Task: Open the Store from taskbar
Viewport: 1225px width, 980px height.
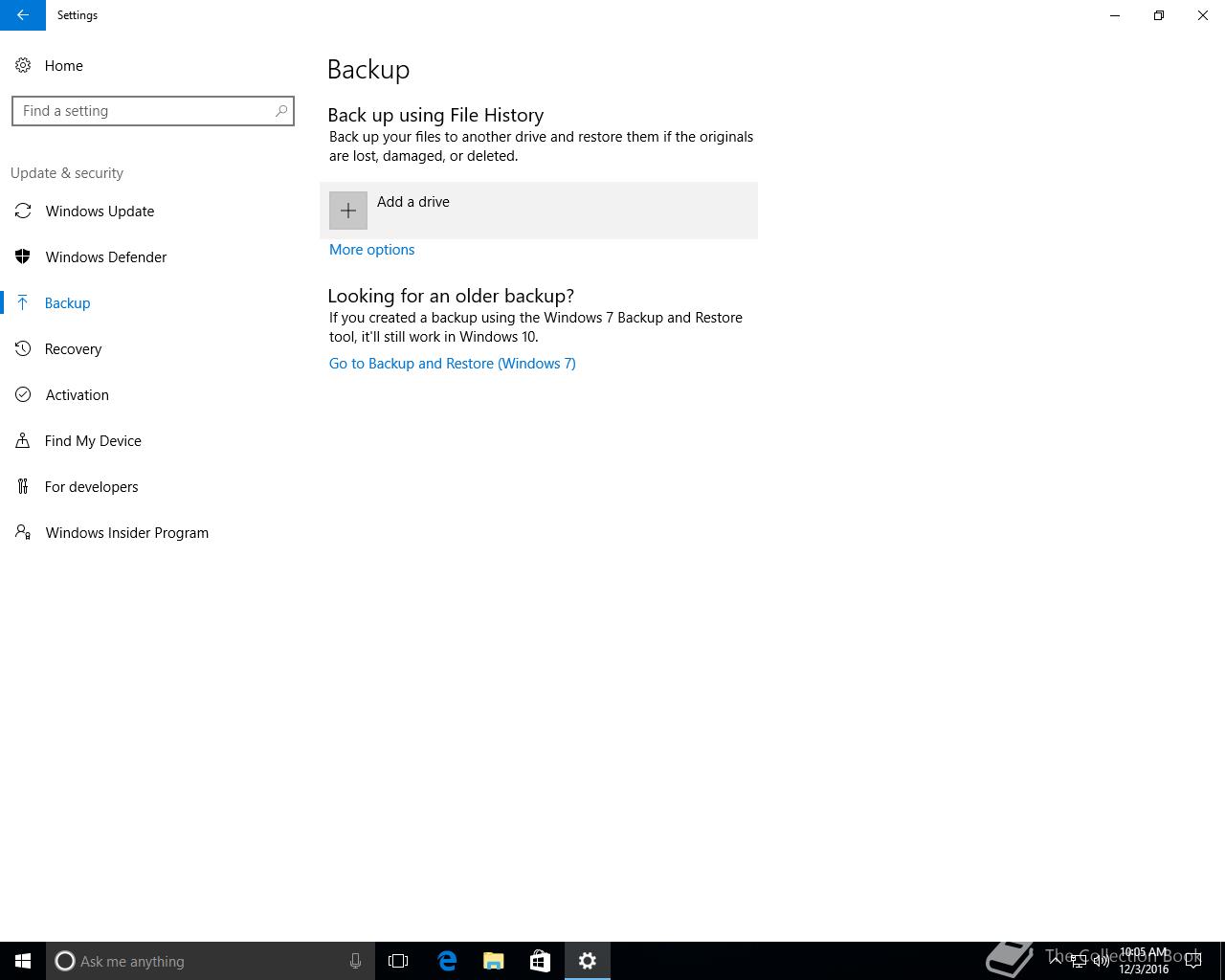Action: [x=540, y=961]
